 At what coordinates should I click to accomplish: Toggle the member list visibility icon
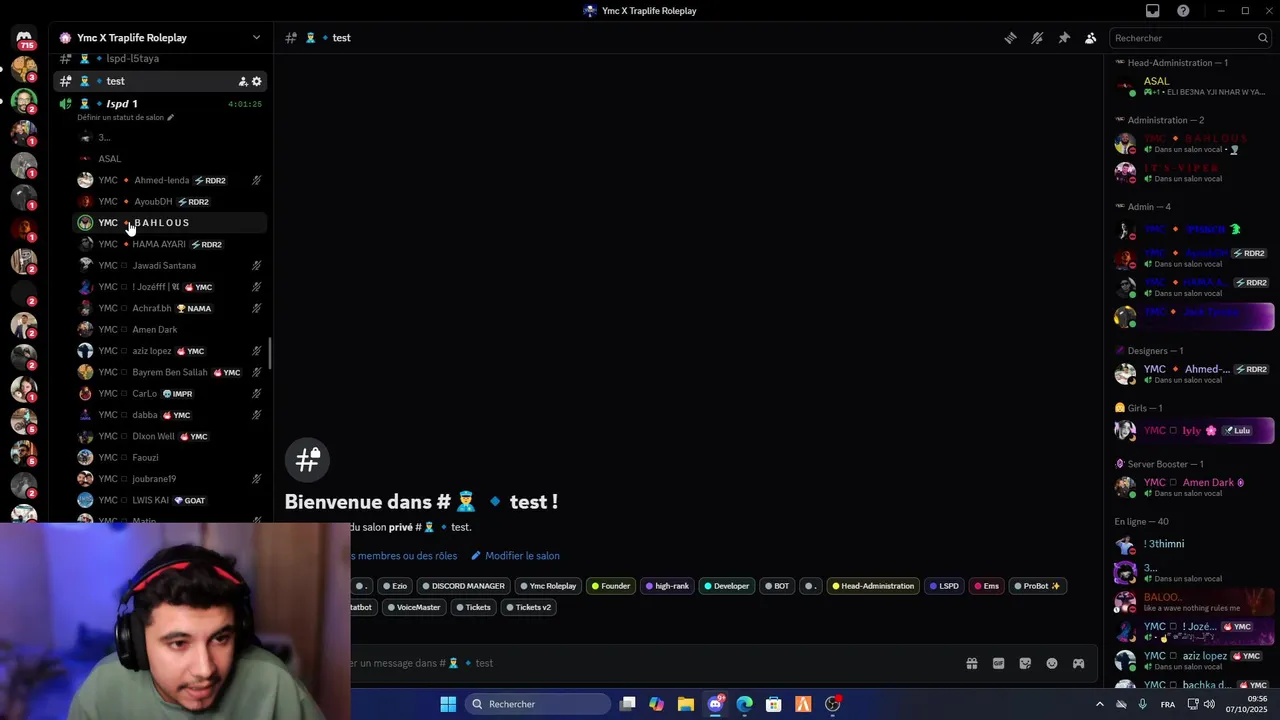click(1091, 38)
